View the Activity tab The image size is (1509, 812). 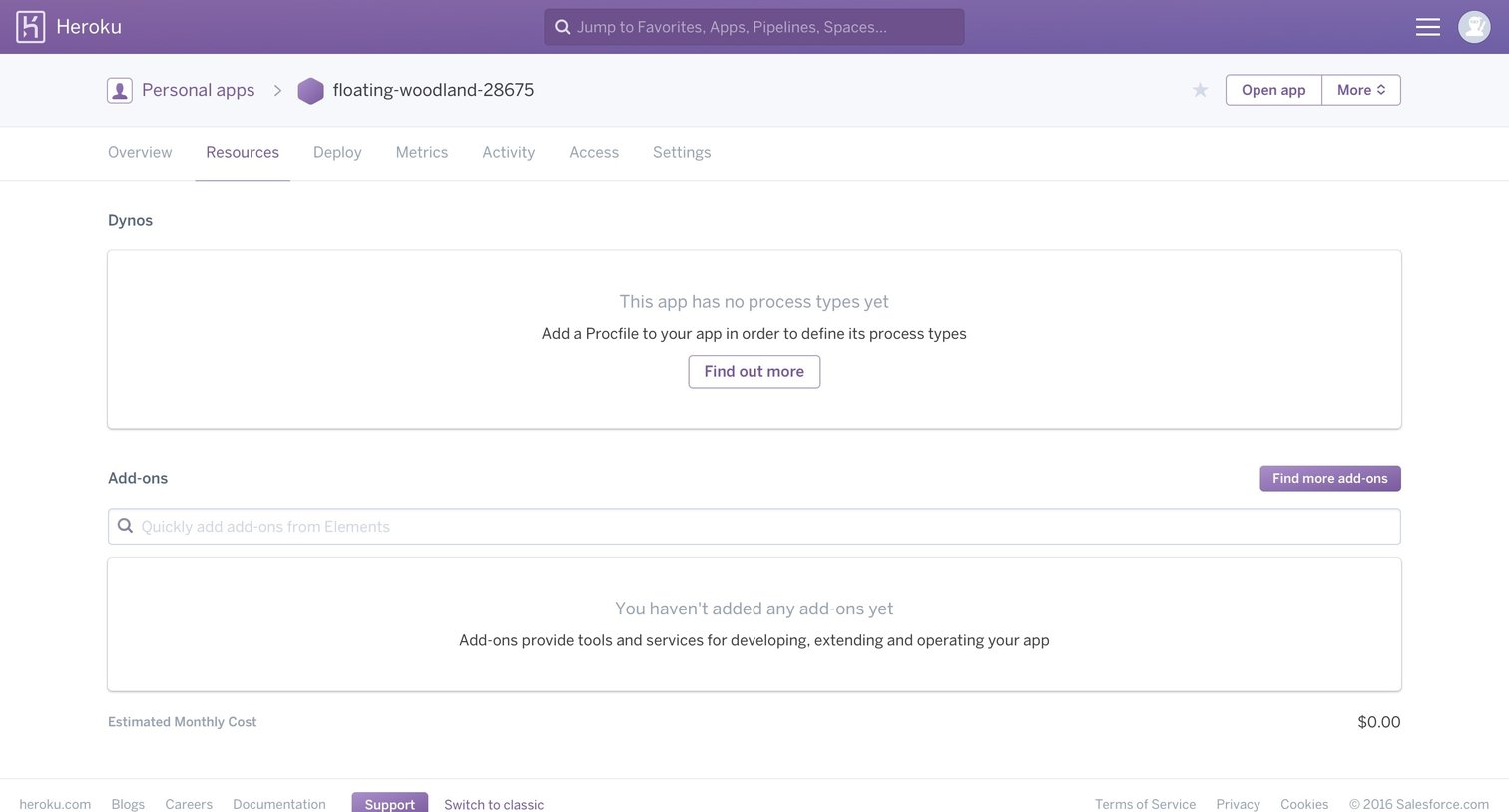509,152
